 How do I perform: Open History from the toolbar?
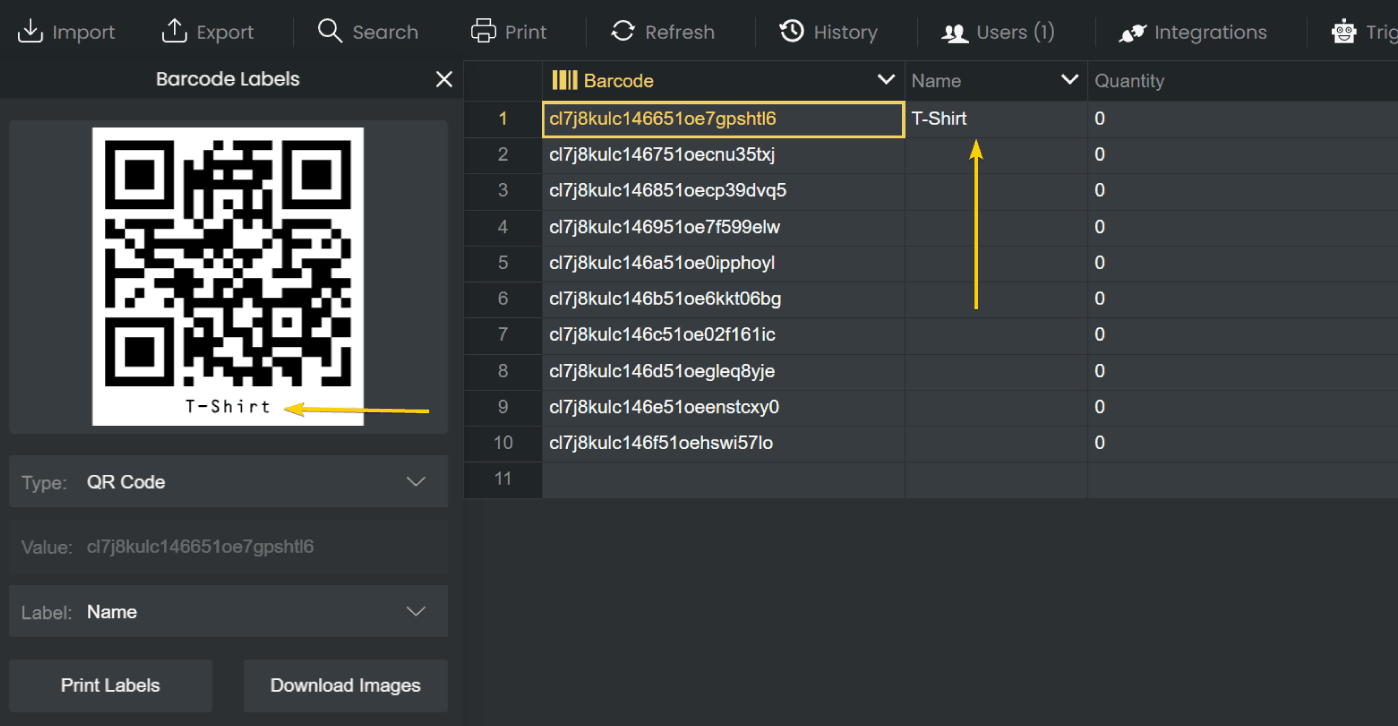829,32
